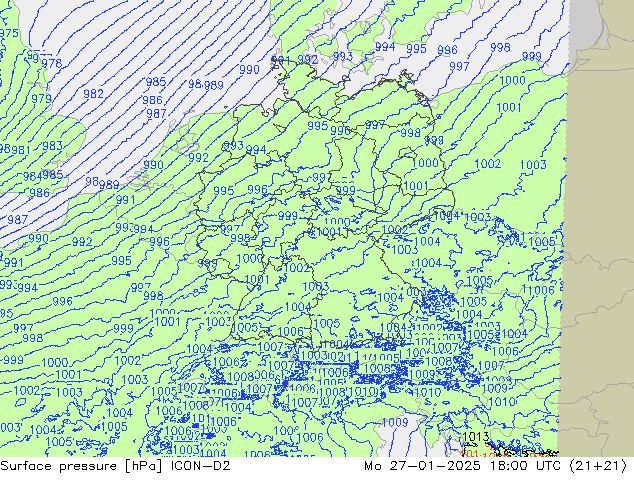Select the "978" isobar label

pos(52,63)
